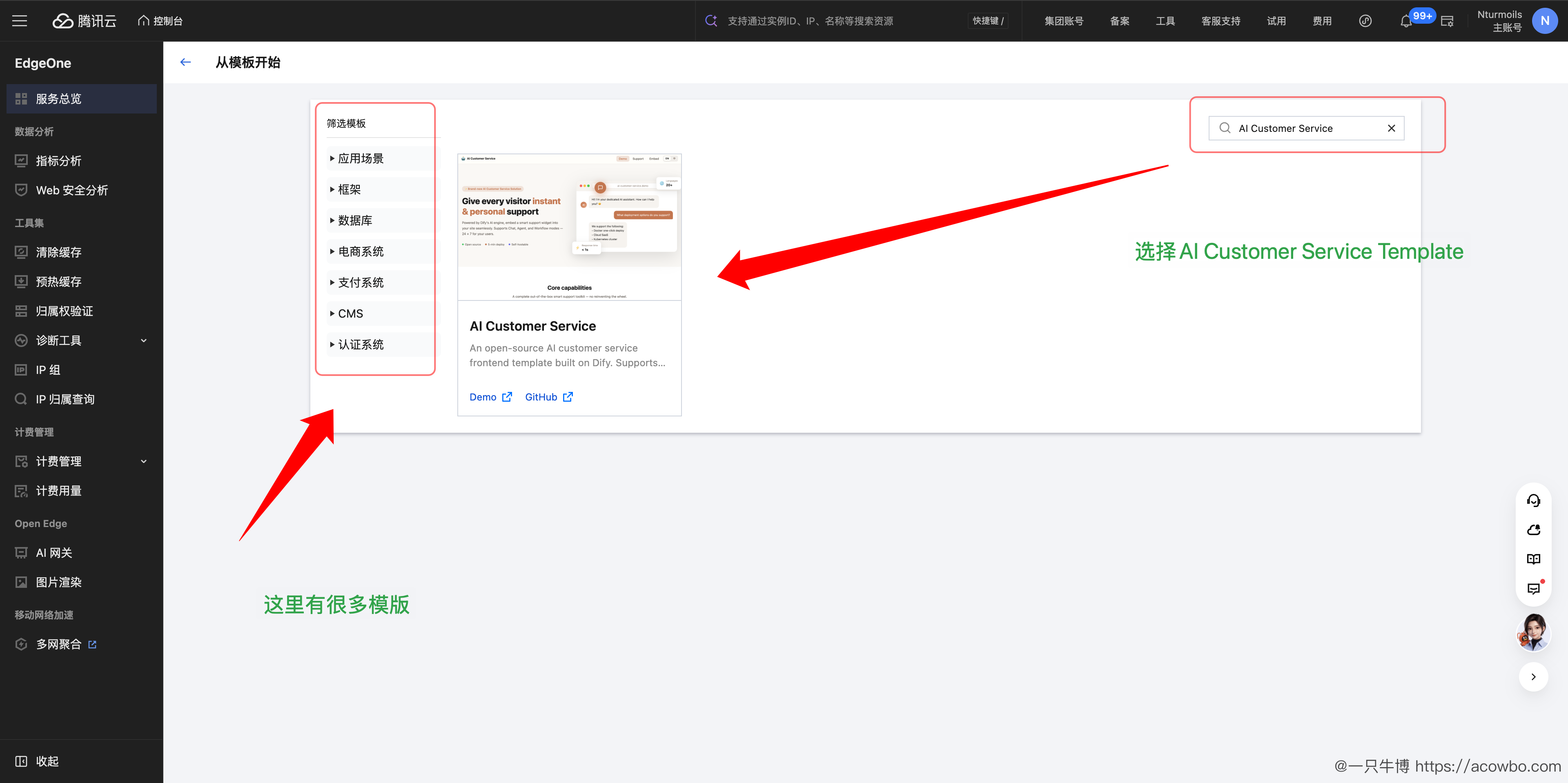Open the 集团账号 menu
The width and height of the screenshot is (1568, 783).
pyautogui.click(x=1063, y=21)
